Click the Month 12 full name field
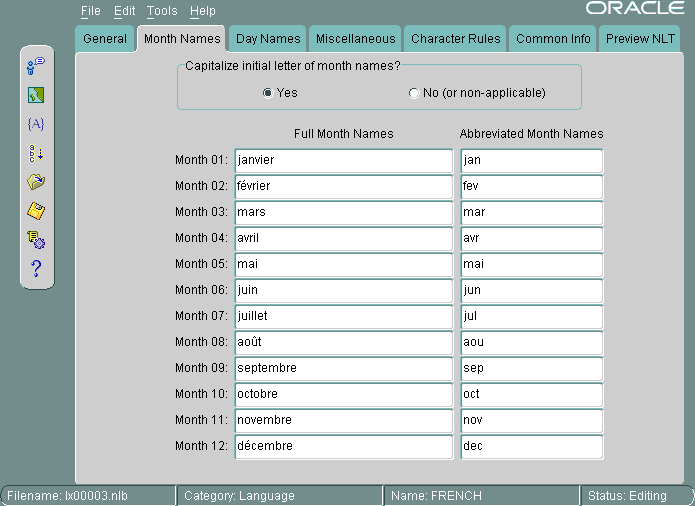The width and height of the screenshot is (695, 506). (343, 446)
